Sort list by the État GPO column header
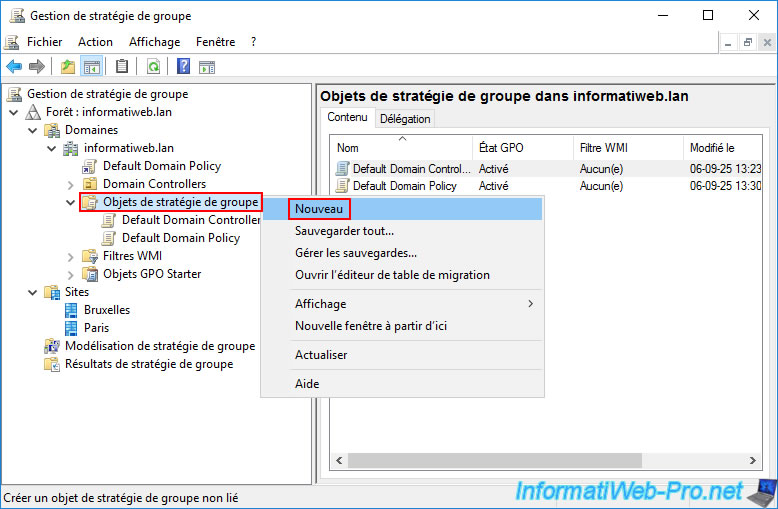The width and height of the screenshot is (778, 509). pyautogui.click(x=501, y=148)
